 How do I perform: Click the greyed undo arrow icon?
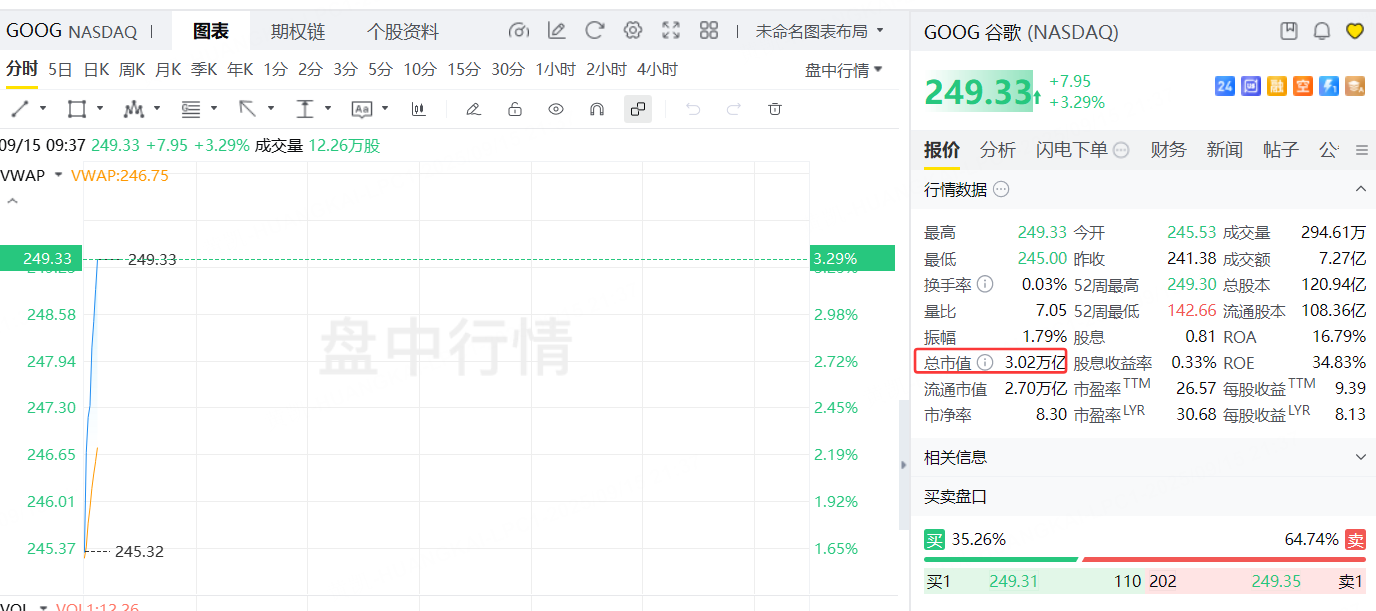click(692, 108)
